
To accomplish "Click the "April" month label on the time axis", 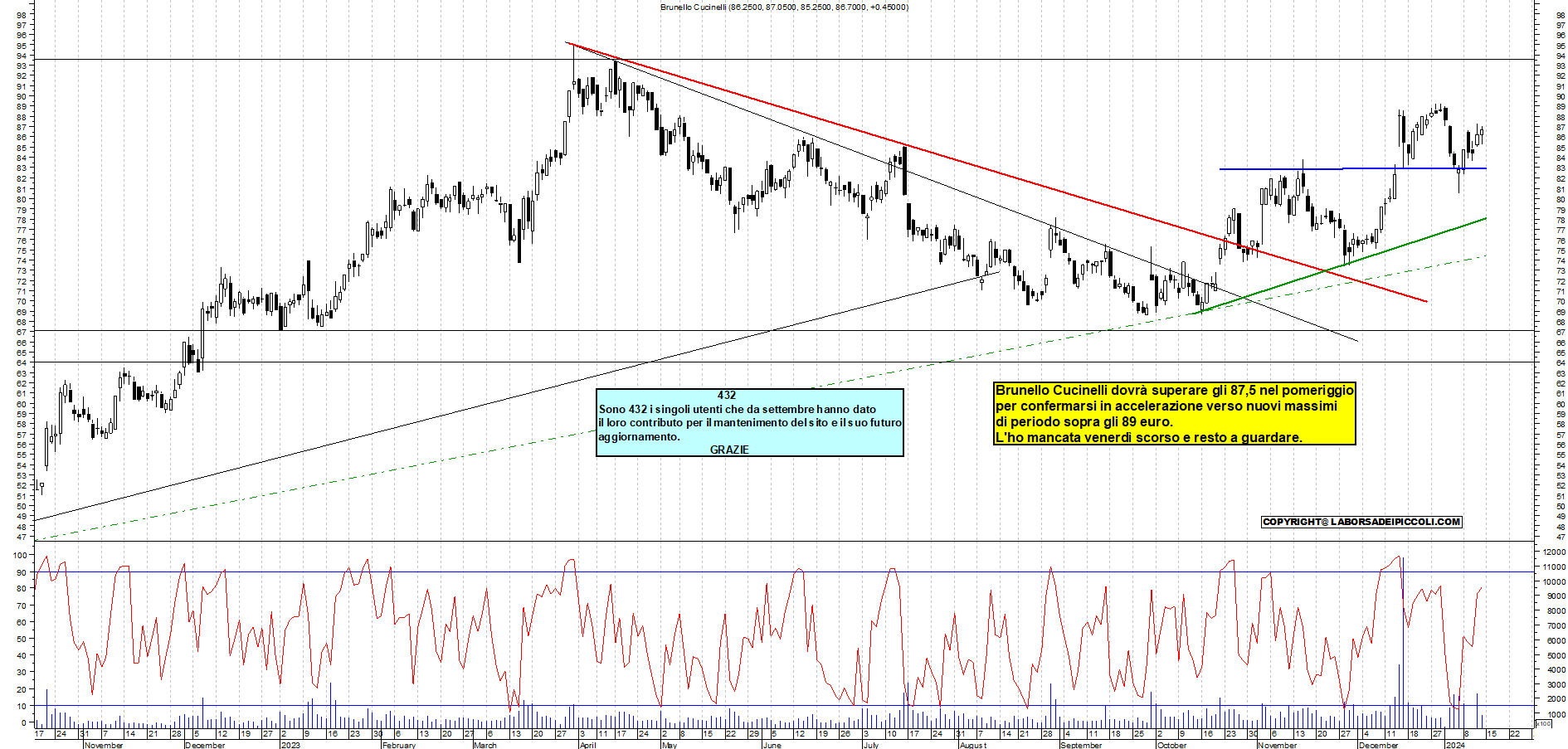I will 588,745.
